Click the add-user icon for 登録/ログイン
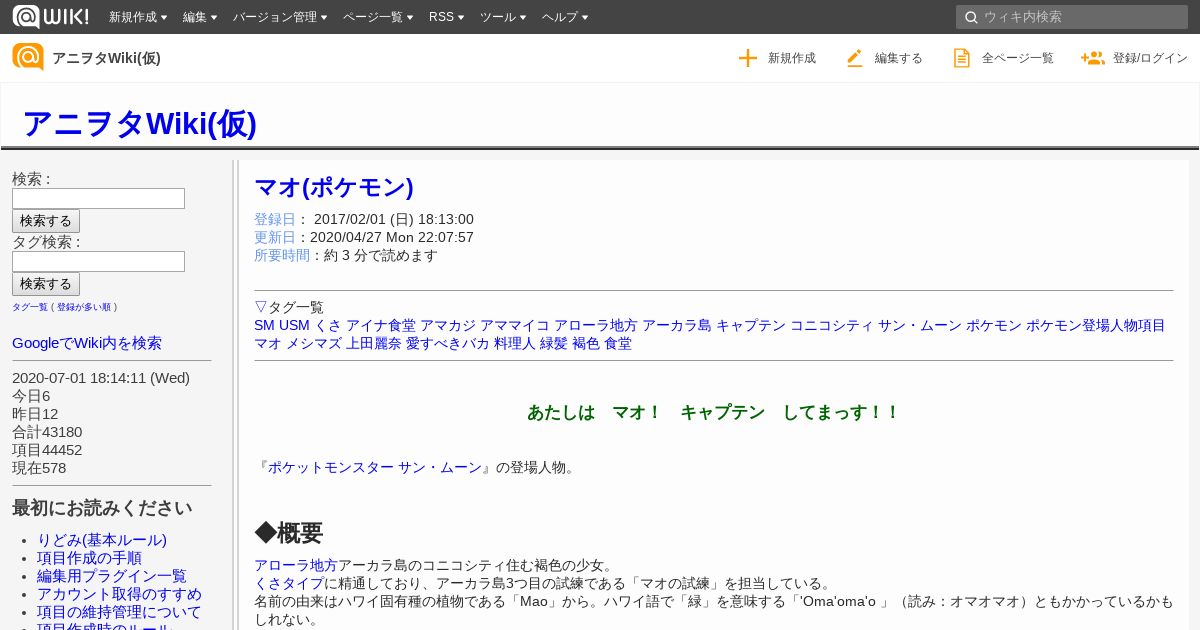 click(1092, 58)
